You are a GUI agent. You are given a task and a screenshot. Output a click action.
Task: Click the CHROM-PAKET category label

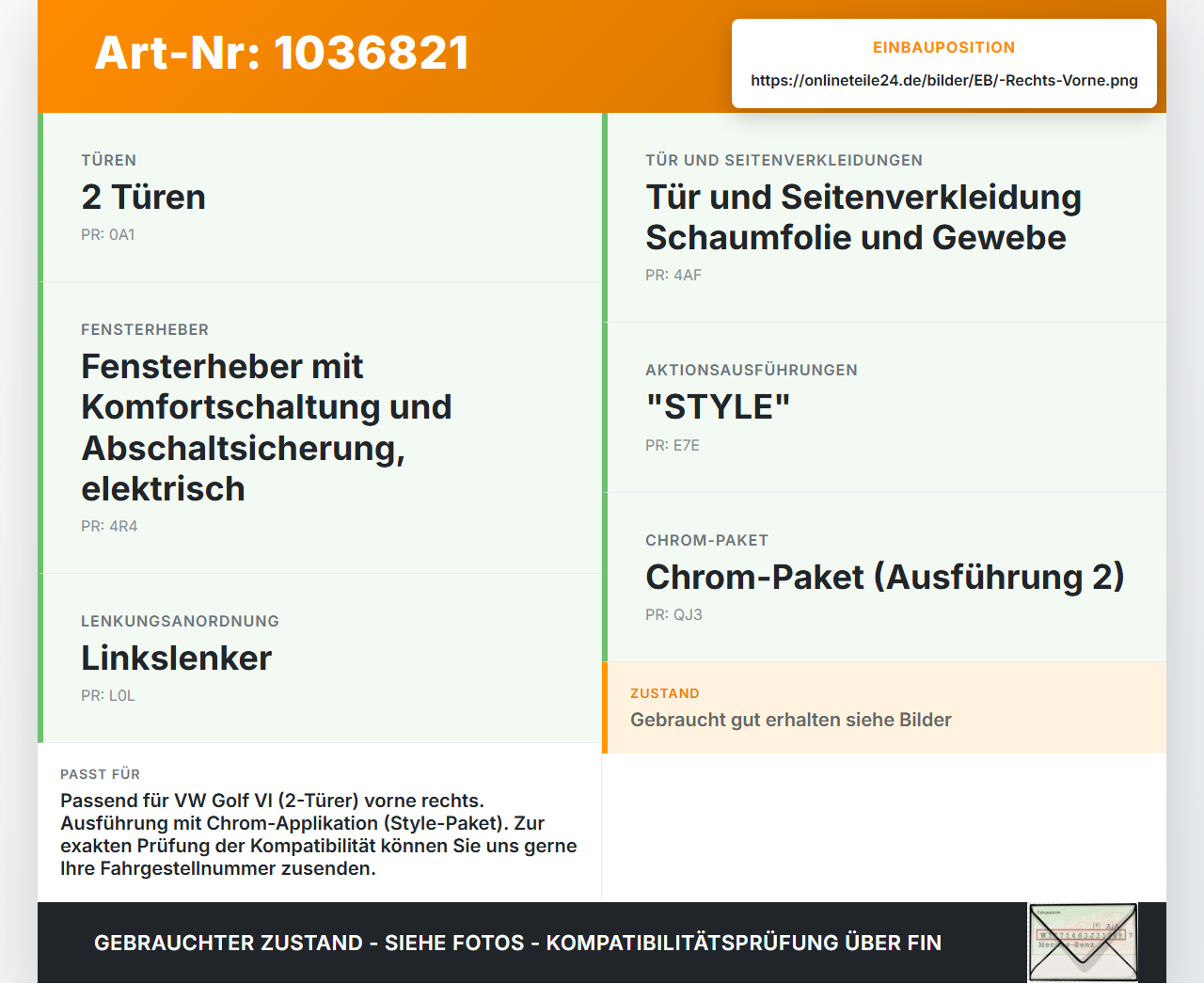(706, 541)
